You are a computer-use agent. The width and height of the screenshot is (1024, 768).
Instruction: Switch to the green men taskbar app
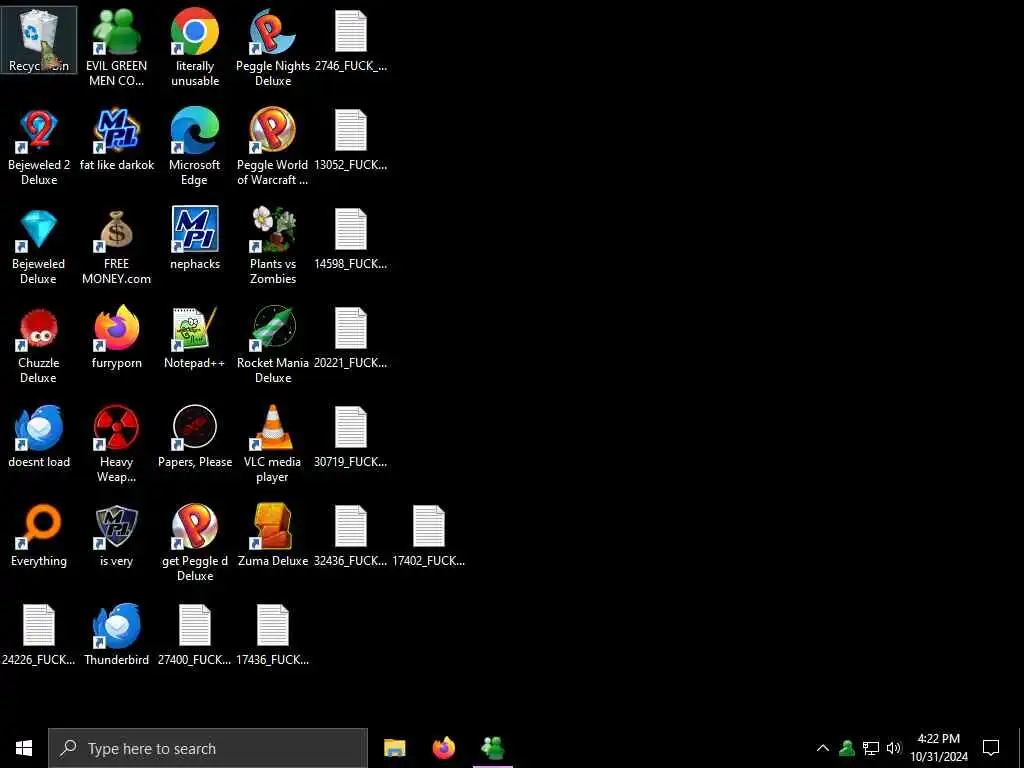pos(493,748)
